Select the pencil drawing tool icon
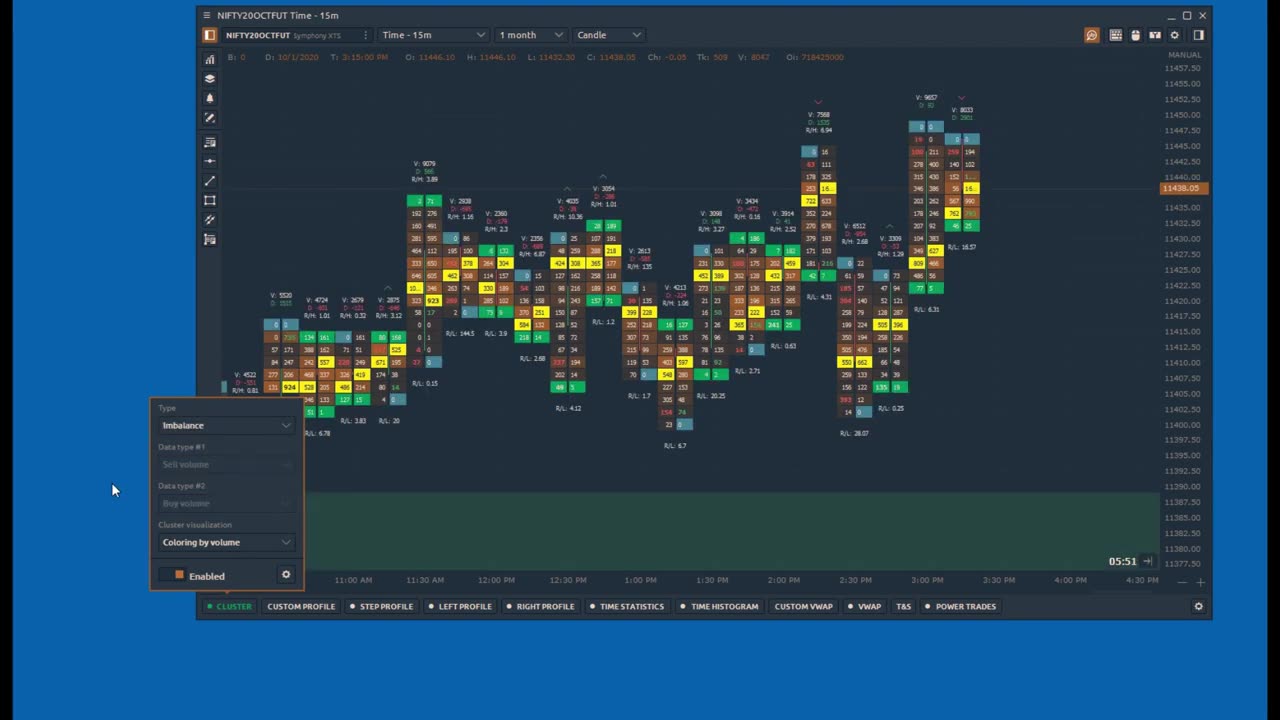This screenshot has width=1280, height=720. [210, 118]
